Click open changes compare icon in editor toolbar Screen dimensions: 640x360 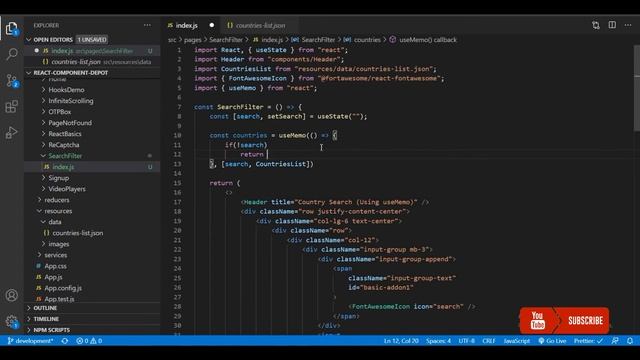click(x=596, y=25)
